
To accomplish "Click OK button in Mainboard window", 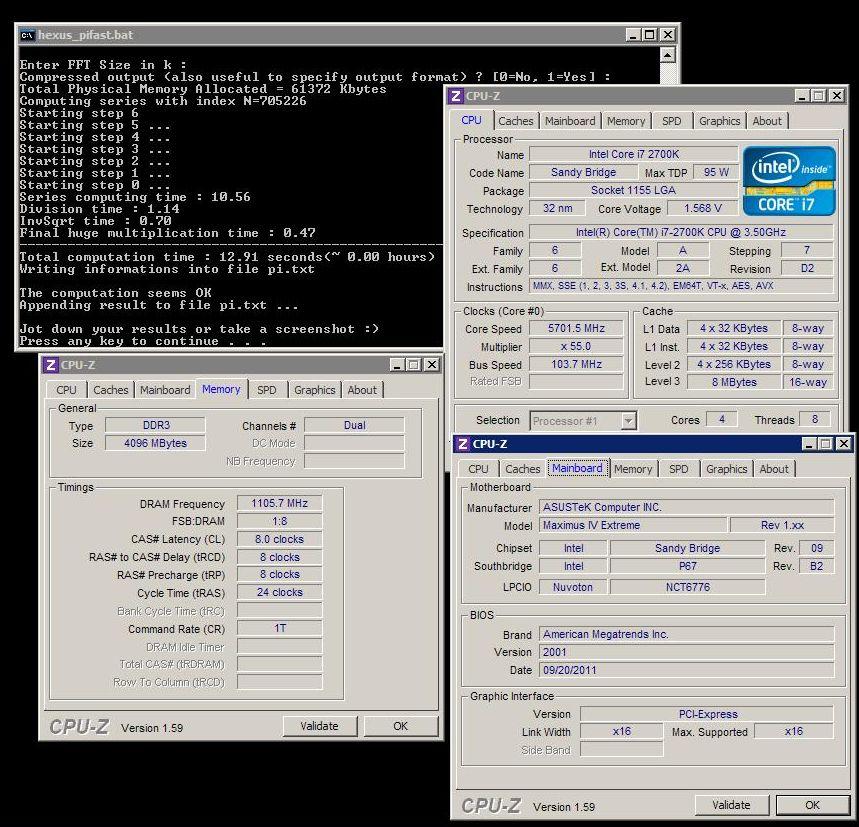I will click(812, 805).
